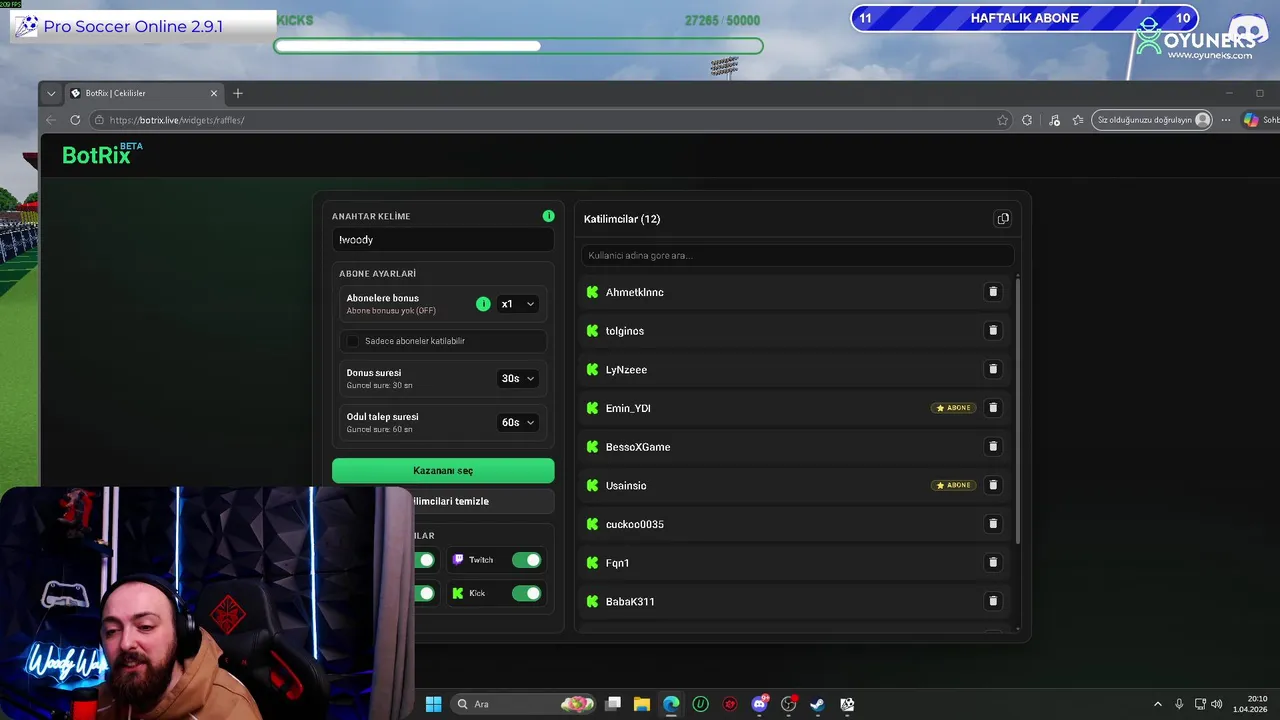The height and width of the screenshot is (720, 1280).
Task: Click the green keyword info icon
Action: (548, 216)
